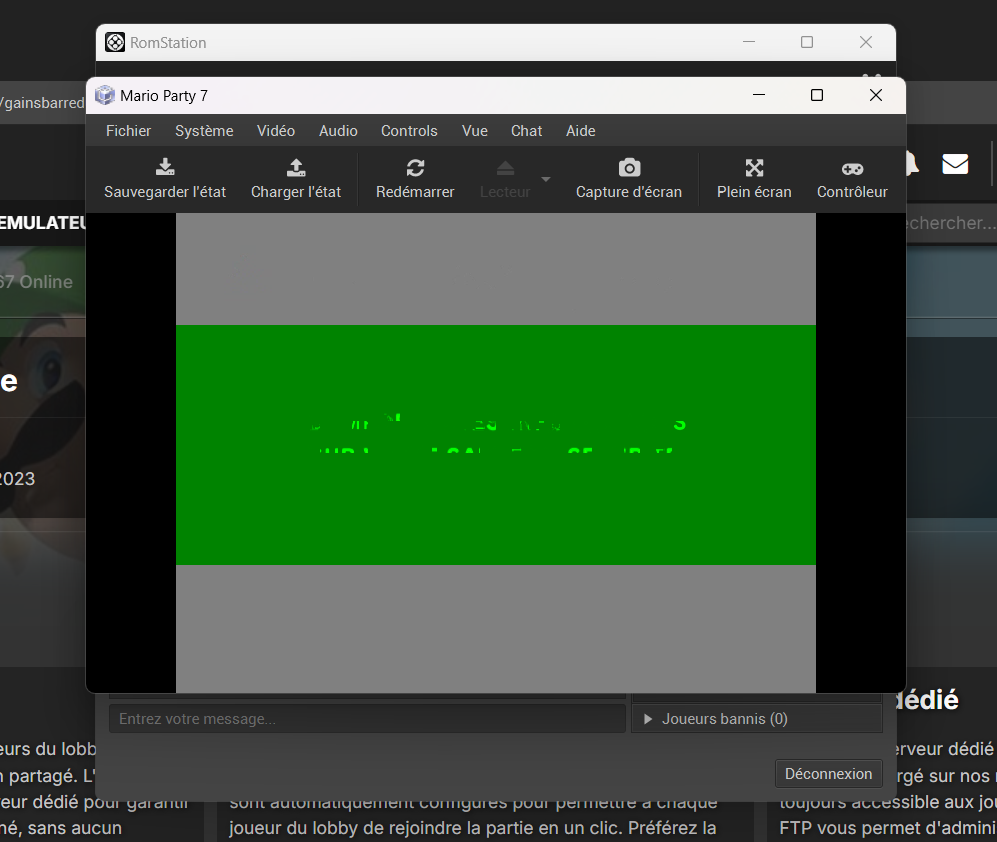
Task: Open the Système menu
Action: 204,131
